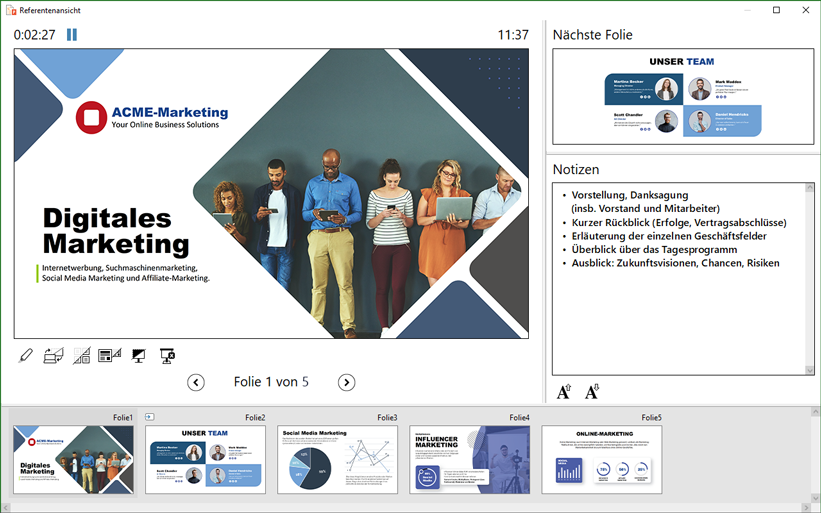Click the Referentenansicht app icon in title bar
Viewport: 821px width, 513px height.
pyautogui.click(x=10, y=10)
